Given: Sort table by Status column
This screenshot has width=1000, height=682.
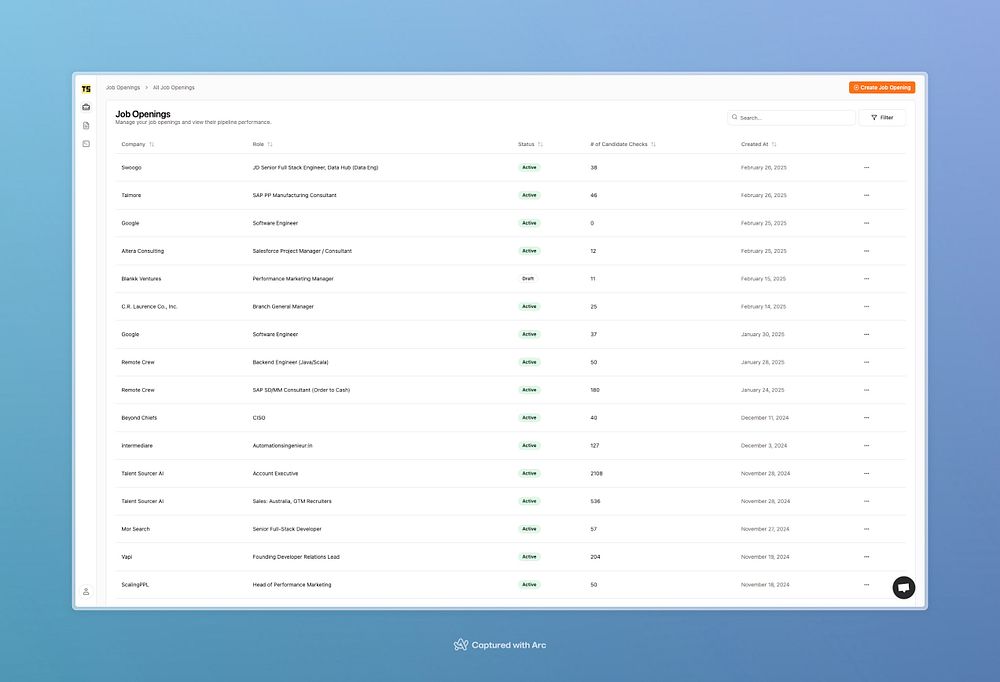Looking at the screenshot, I should (531, 144).
